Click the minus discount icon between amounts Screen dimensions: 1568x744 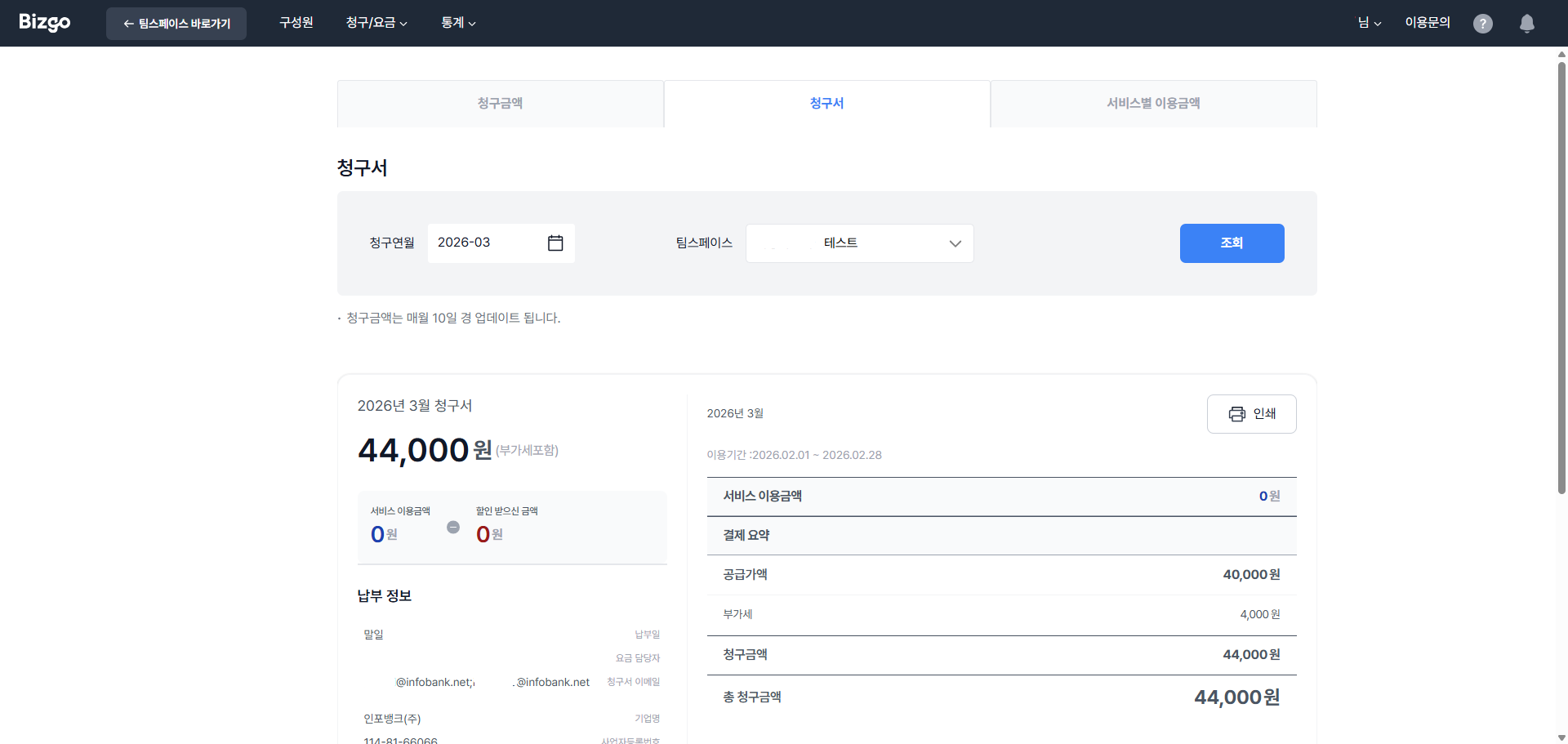click(x=453, y=527)
